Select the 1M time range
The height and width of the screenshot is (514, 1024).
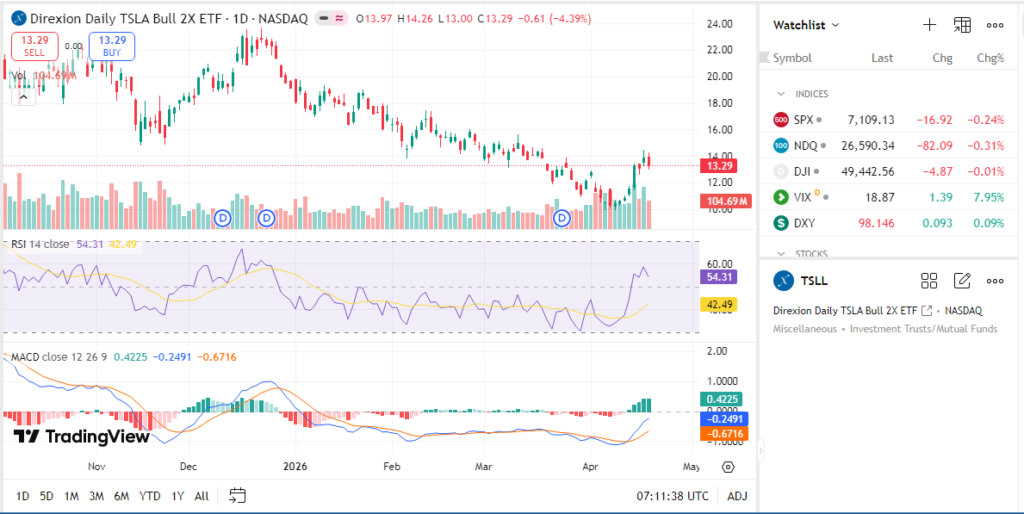pyautogui.click(x=71, y=496)
